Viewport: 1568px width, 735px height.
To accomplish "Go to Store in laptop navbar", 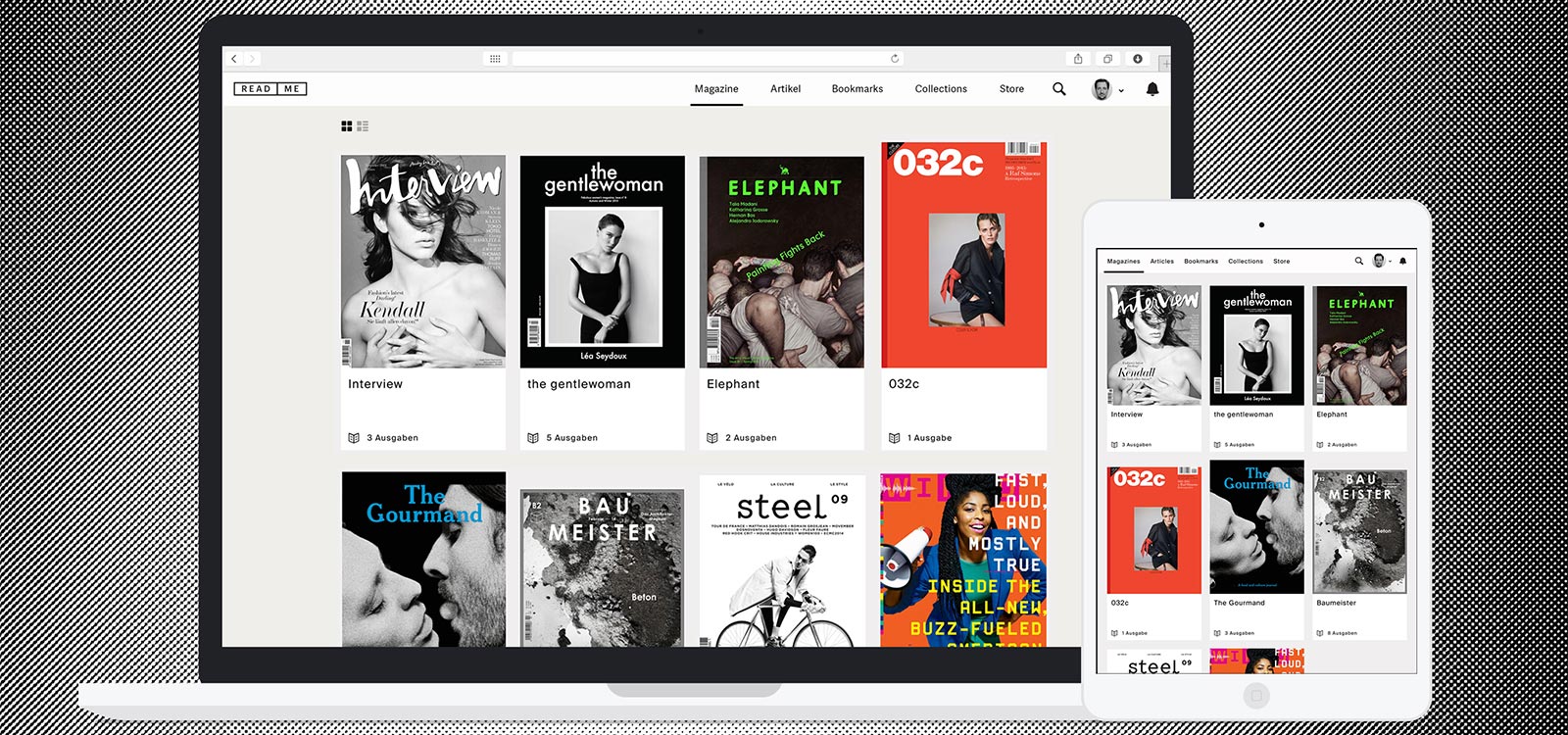I will (1011, 89).
